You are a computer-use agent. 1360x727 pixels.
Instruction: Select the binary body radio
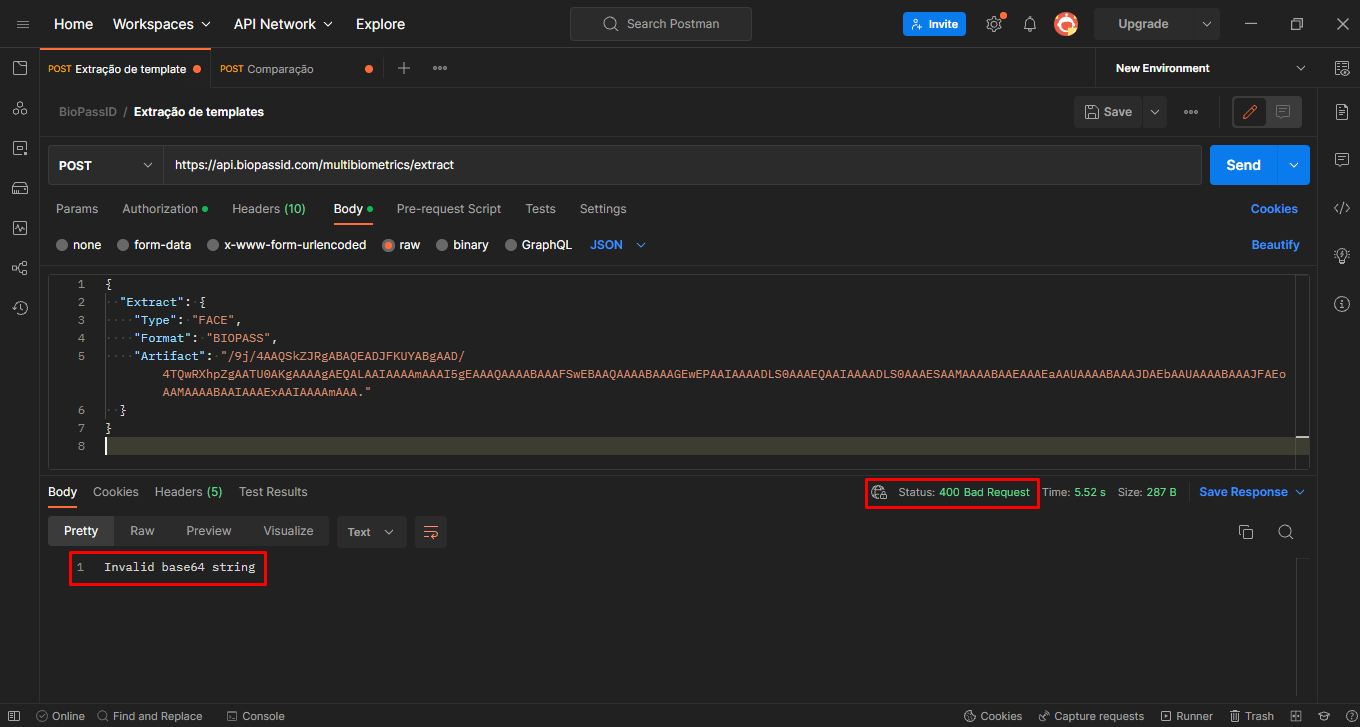pyautogui.click(x=442, y=245)
